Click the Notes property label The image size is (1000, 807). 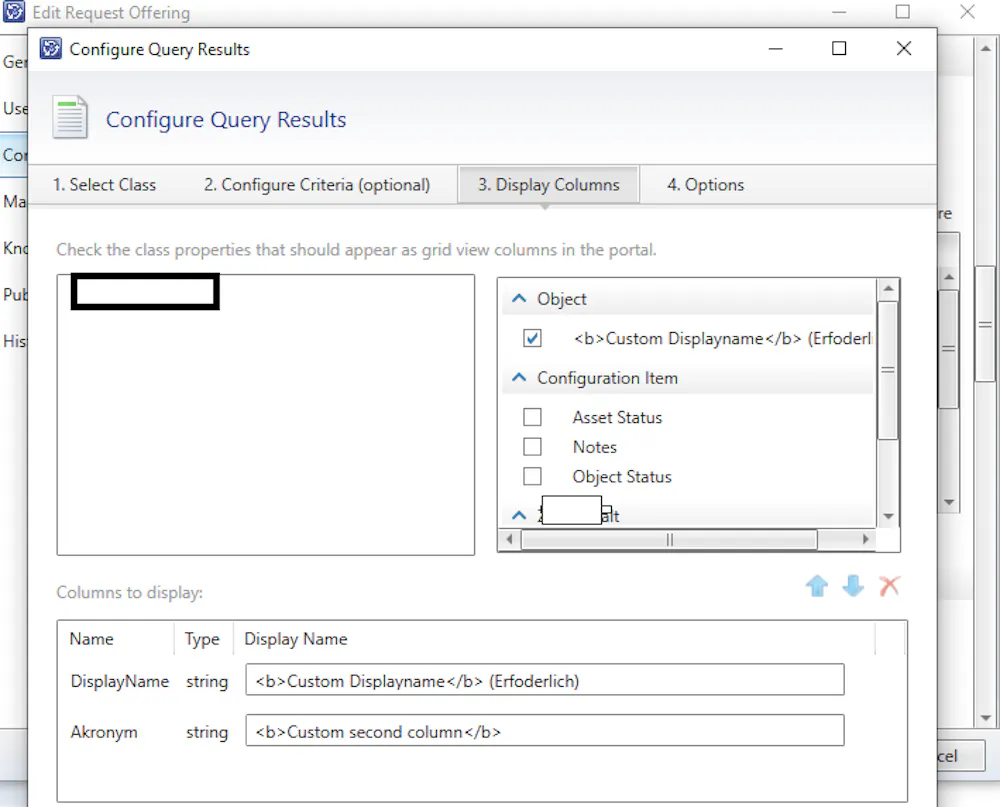pyautogui.click(x=594, y=447)
